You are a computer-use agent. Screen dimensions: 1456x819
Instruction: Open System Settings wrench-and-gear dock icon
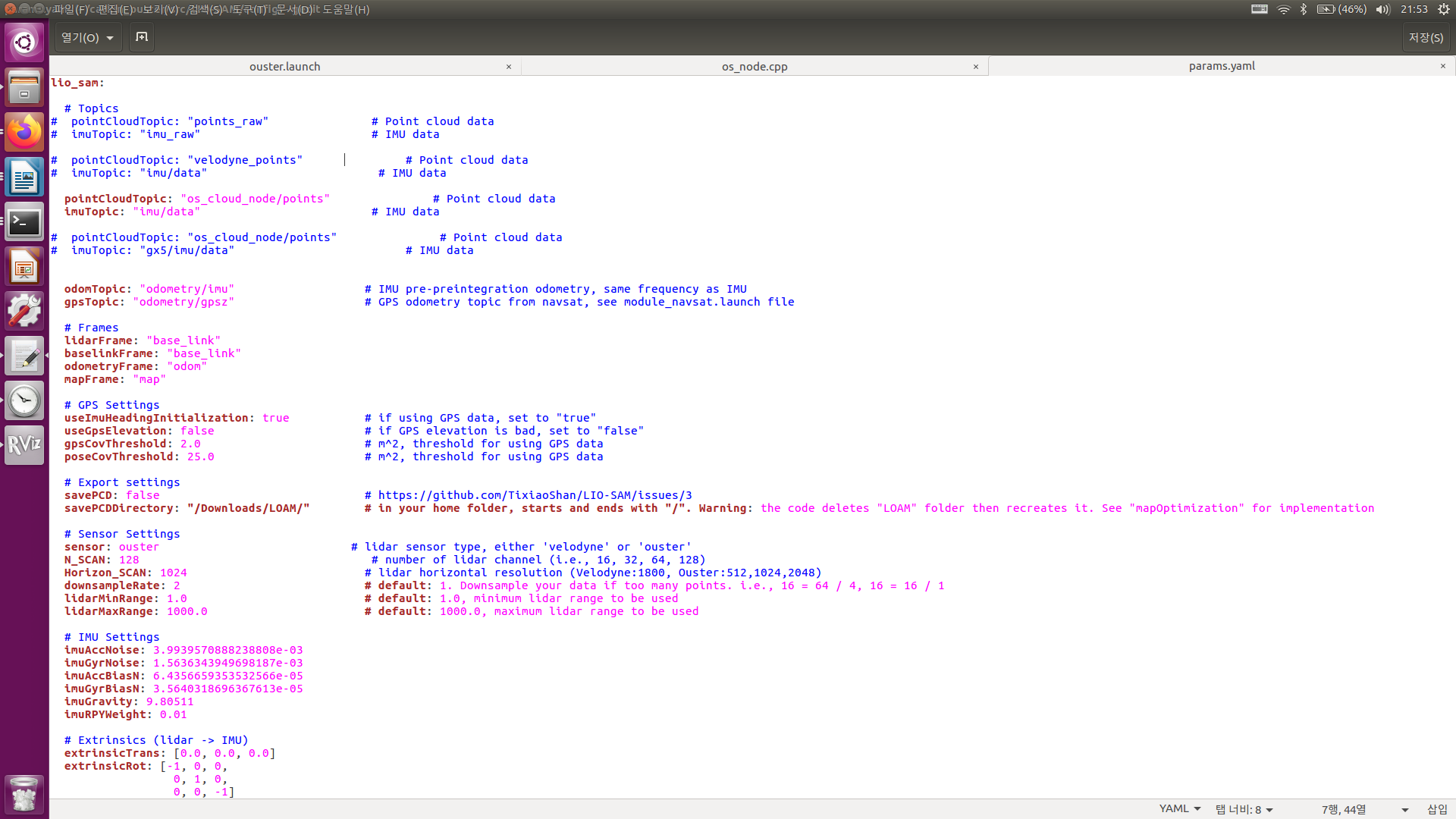click(x=24, y=311)
